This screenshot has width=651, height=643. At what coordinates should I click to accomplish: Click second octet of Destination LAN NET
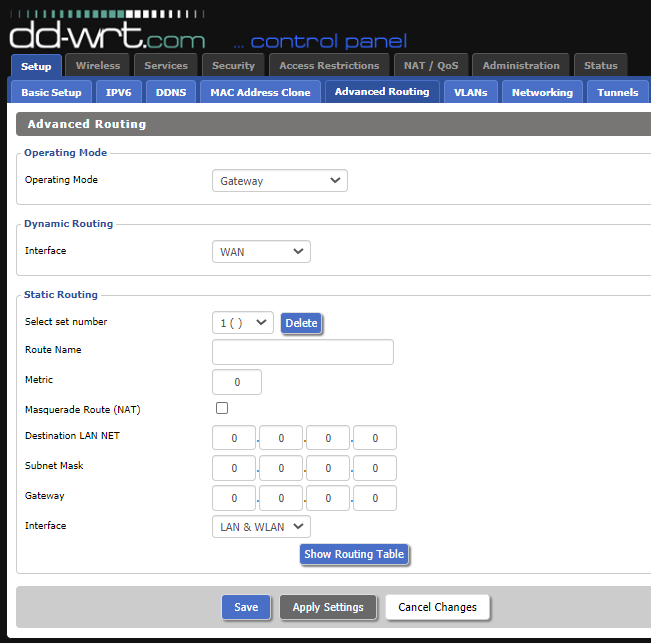coord(281,438)
